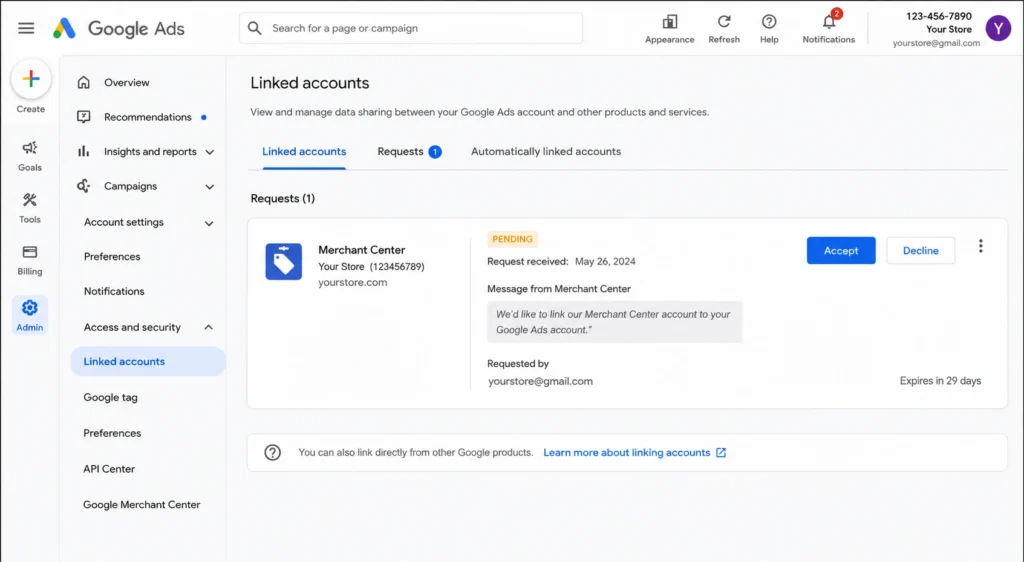This screenshot has width=1024, height=562.
Task: Expand the Account settings chevron
Action: pos(209,223)
